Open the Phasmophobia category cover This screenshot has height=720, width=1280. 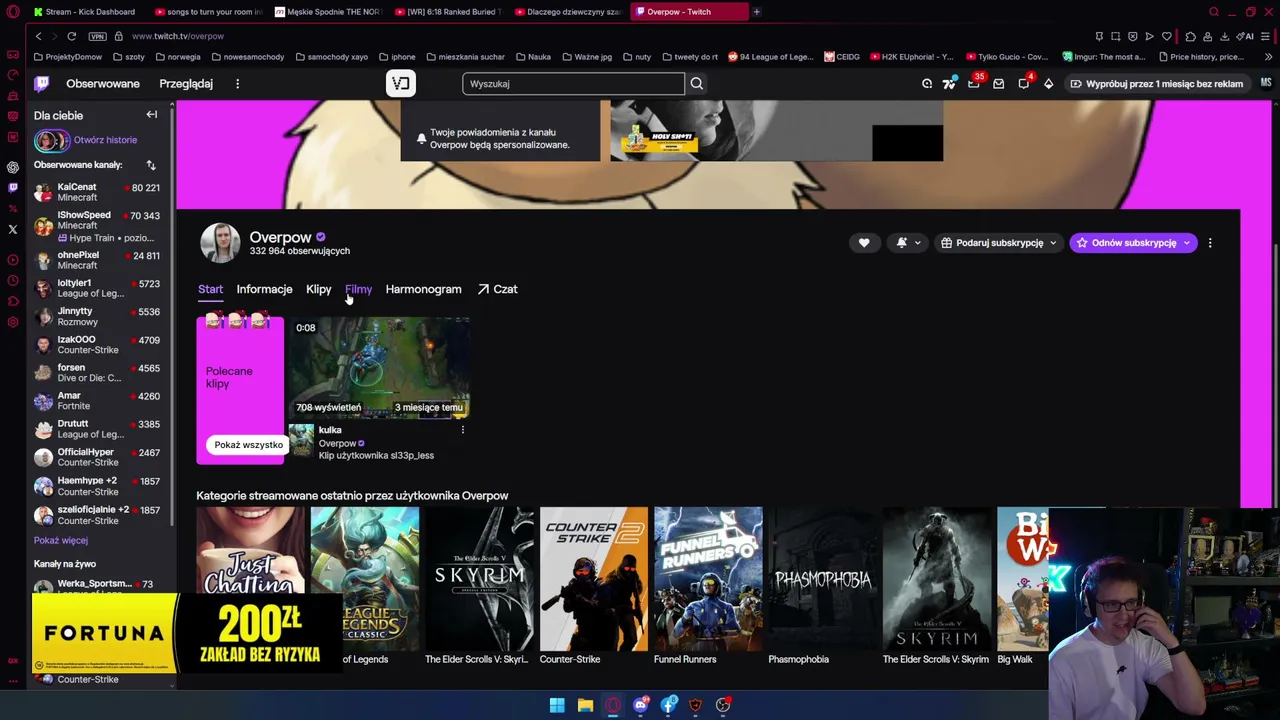[823, 579]
